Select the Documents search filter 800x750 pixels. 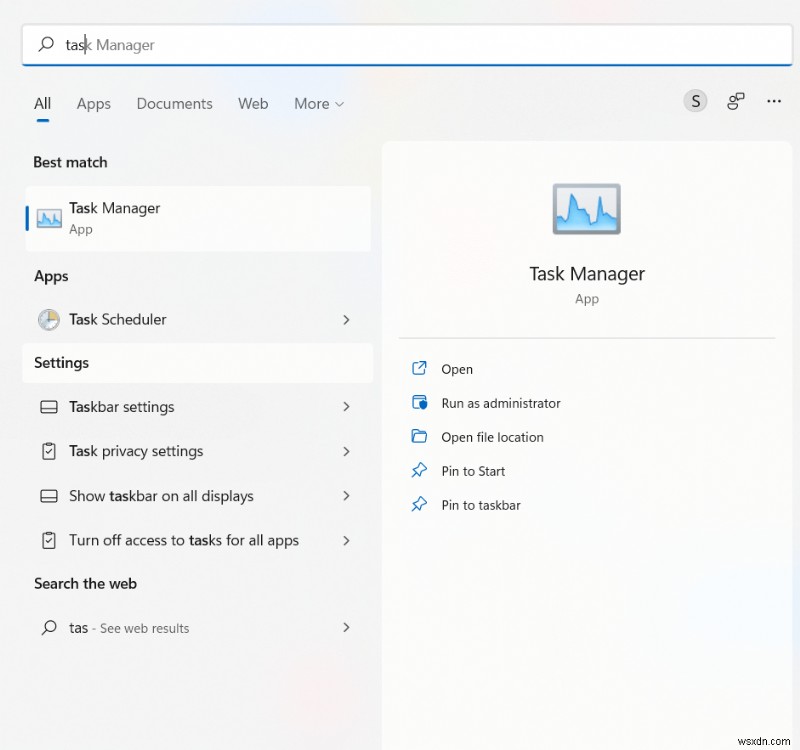[x=174, y=103]
